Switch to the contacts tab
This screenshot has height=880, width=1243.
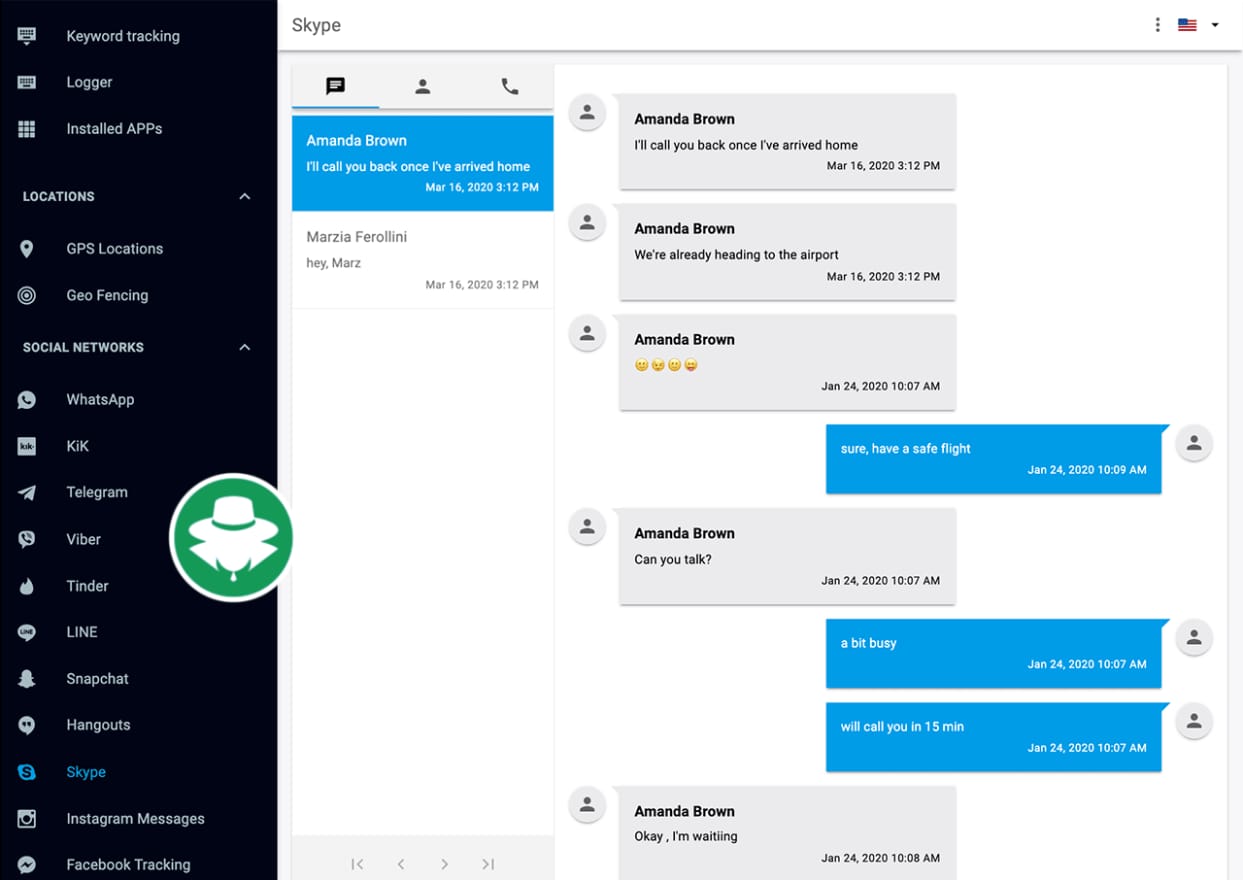tap(422, 87)
